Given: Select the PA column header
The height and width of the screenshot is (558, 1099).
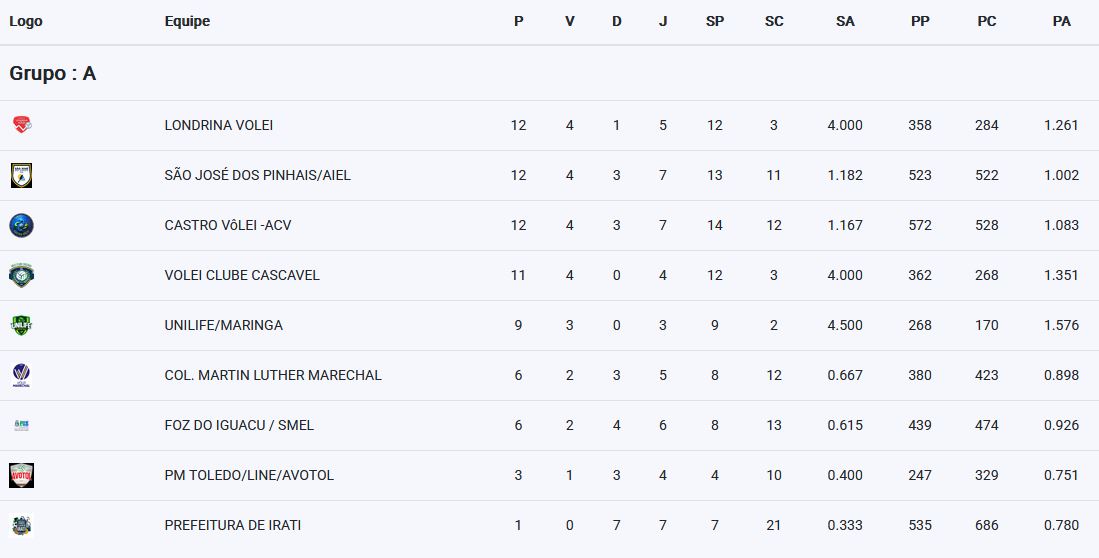Looking at the screenshot, I should (x=1062, y=21).
